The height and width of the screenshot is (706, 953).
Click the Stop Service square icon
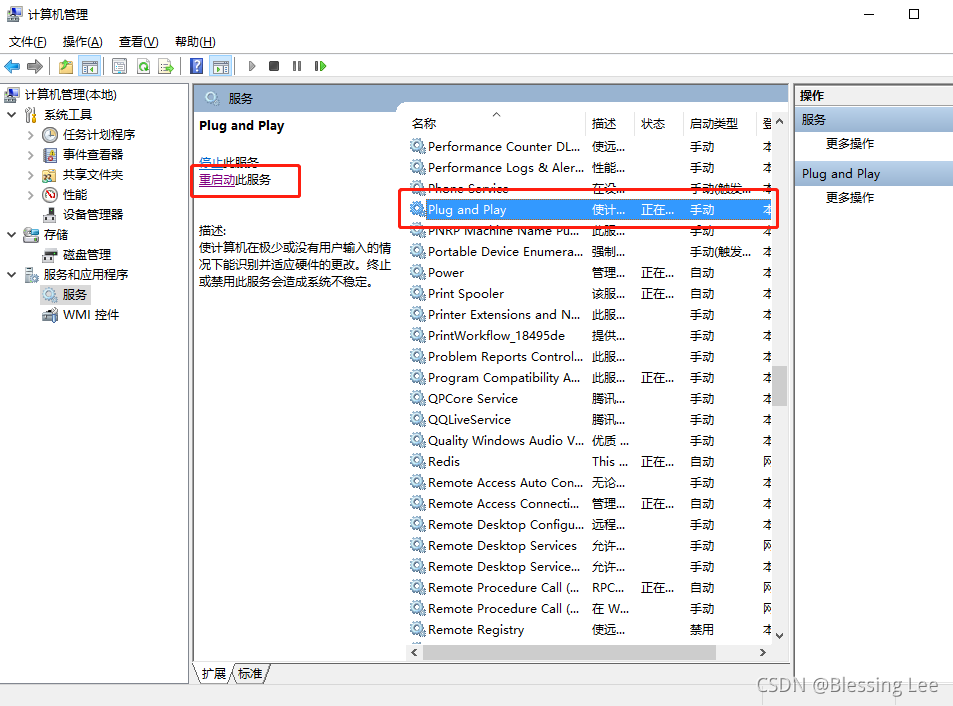tap(274, 66)
